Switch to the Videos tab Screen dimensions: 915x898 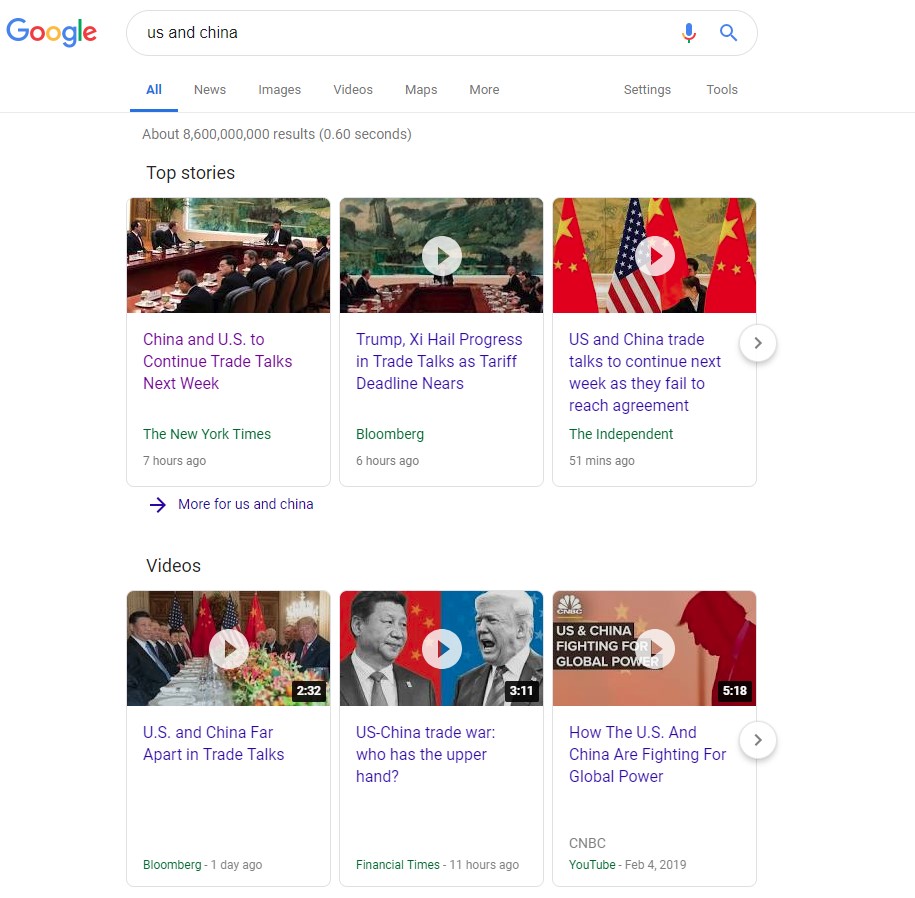pos(353,90)
